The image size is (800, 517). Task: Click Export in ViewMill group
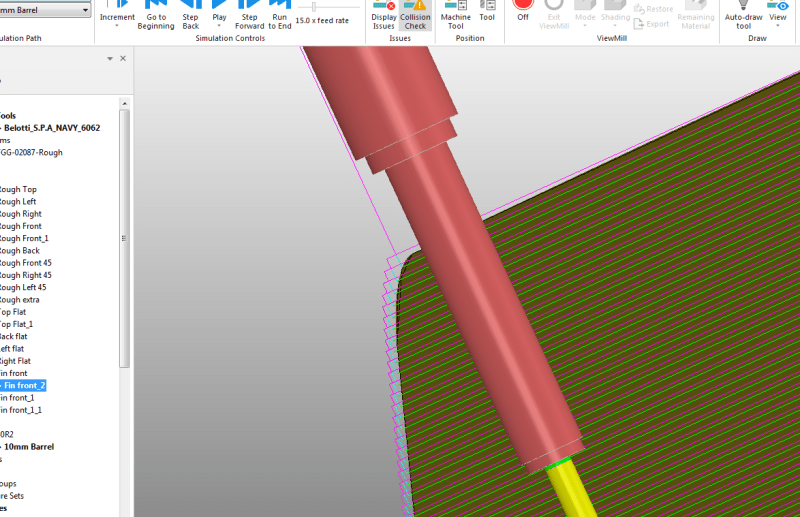652,24
